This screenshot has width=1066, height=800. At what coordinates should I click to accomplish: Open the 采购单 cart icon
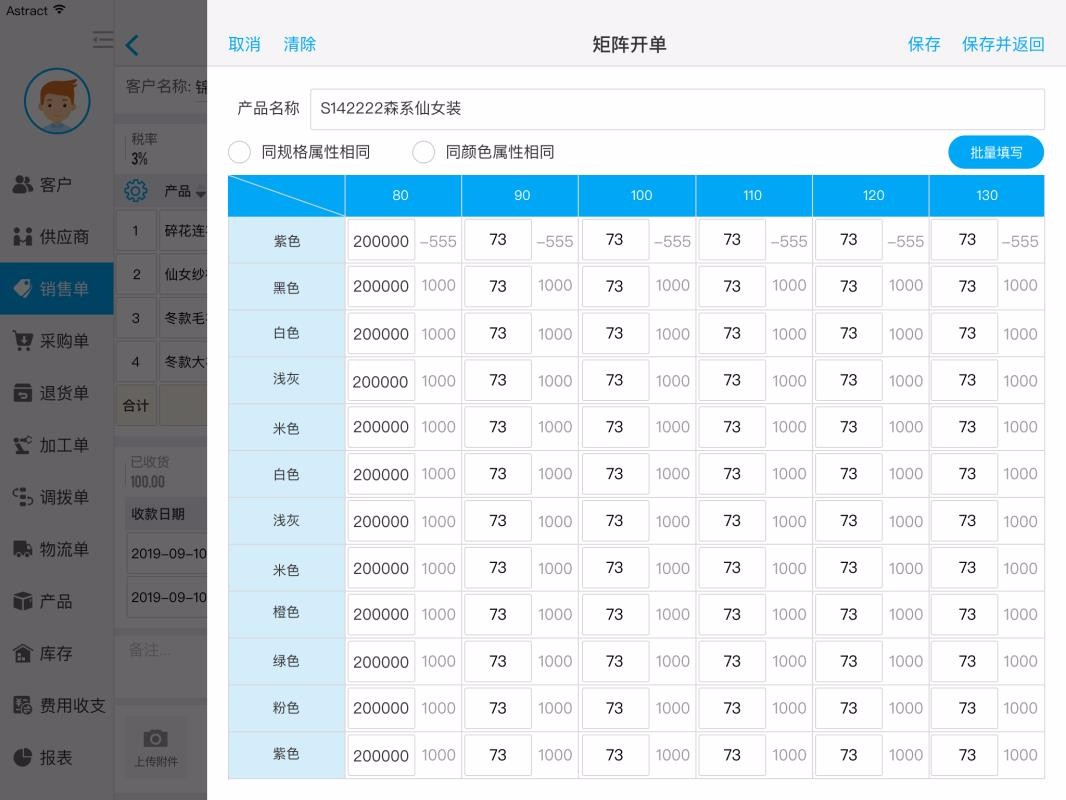pos(22,341)
